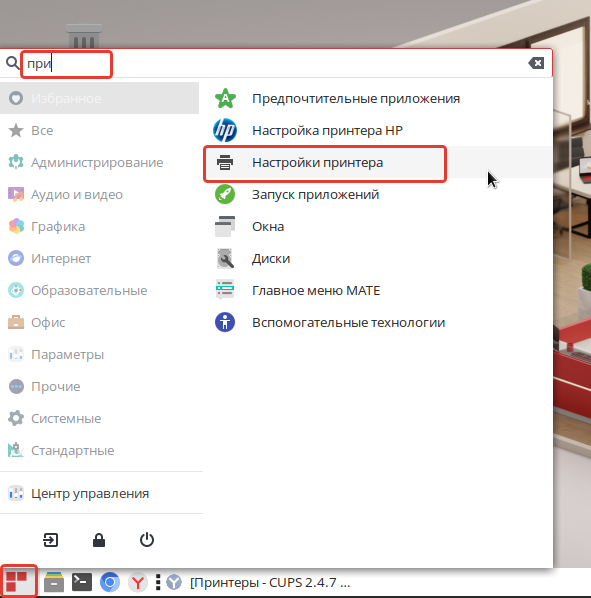Open Центр управления

(100, 494)
